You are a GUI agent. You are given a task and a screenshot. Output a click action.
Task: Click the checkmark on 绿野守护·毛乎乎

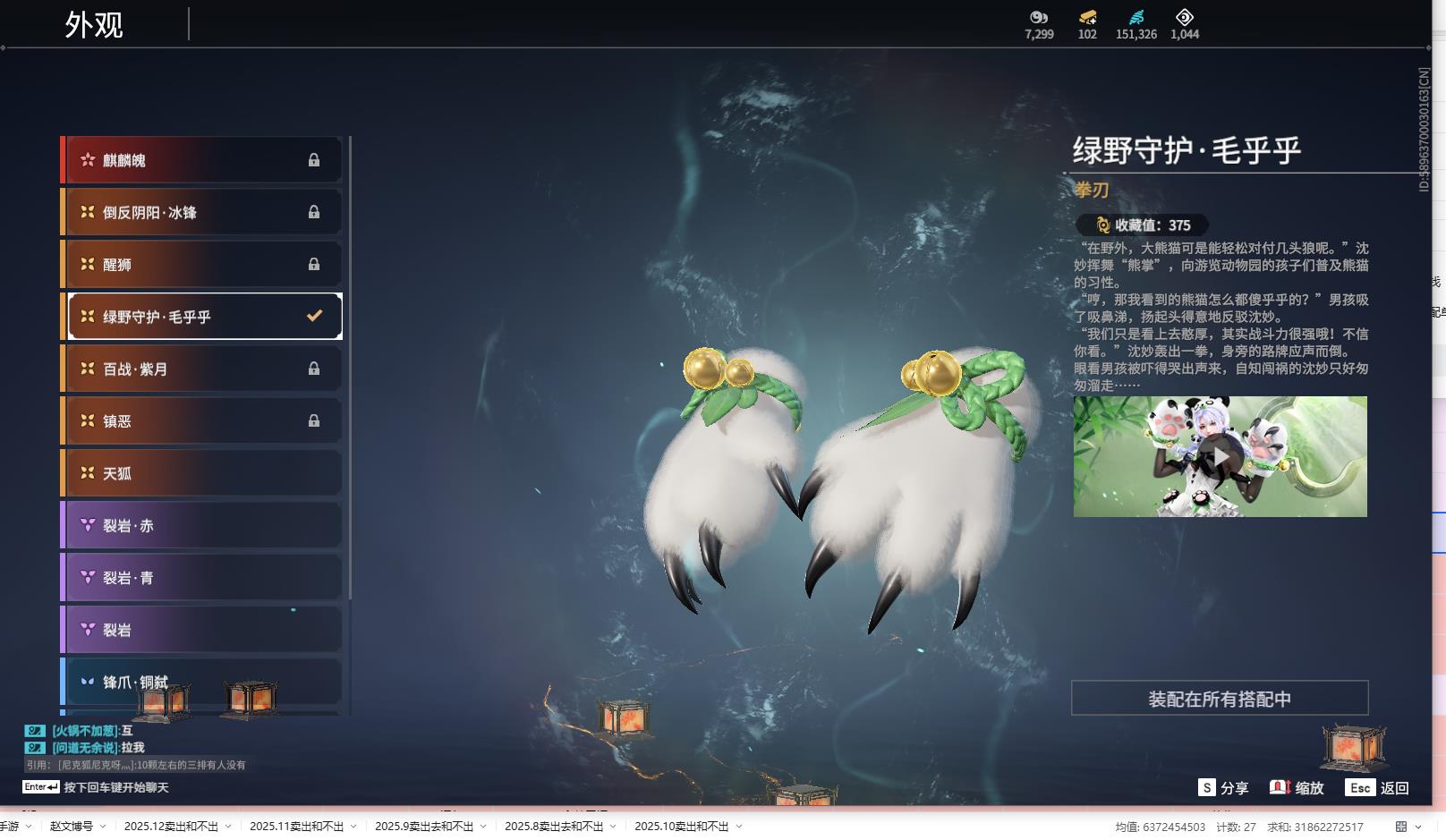point(314,316)
